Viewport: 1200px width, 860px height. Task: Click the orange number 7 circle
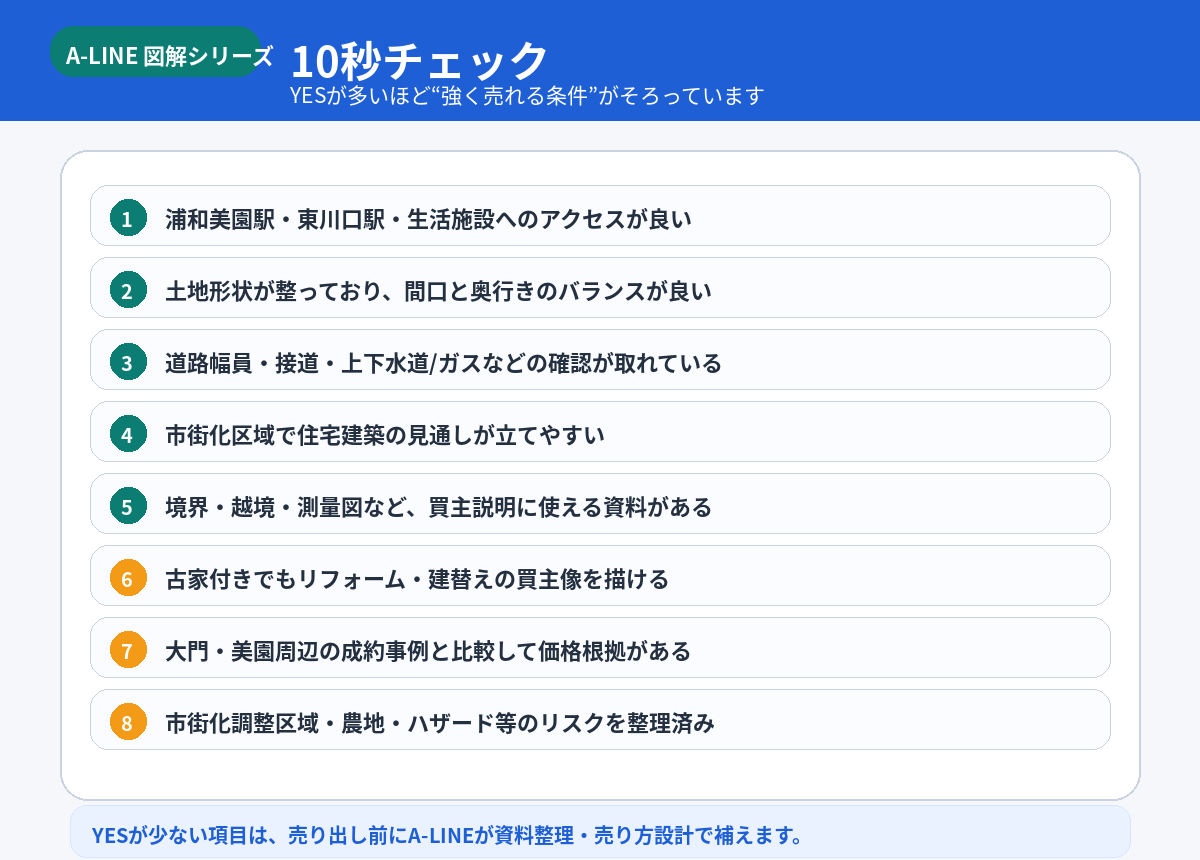tap(127, 649)
